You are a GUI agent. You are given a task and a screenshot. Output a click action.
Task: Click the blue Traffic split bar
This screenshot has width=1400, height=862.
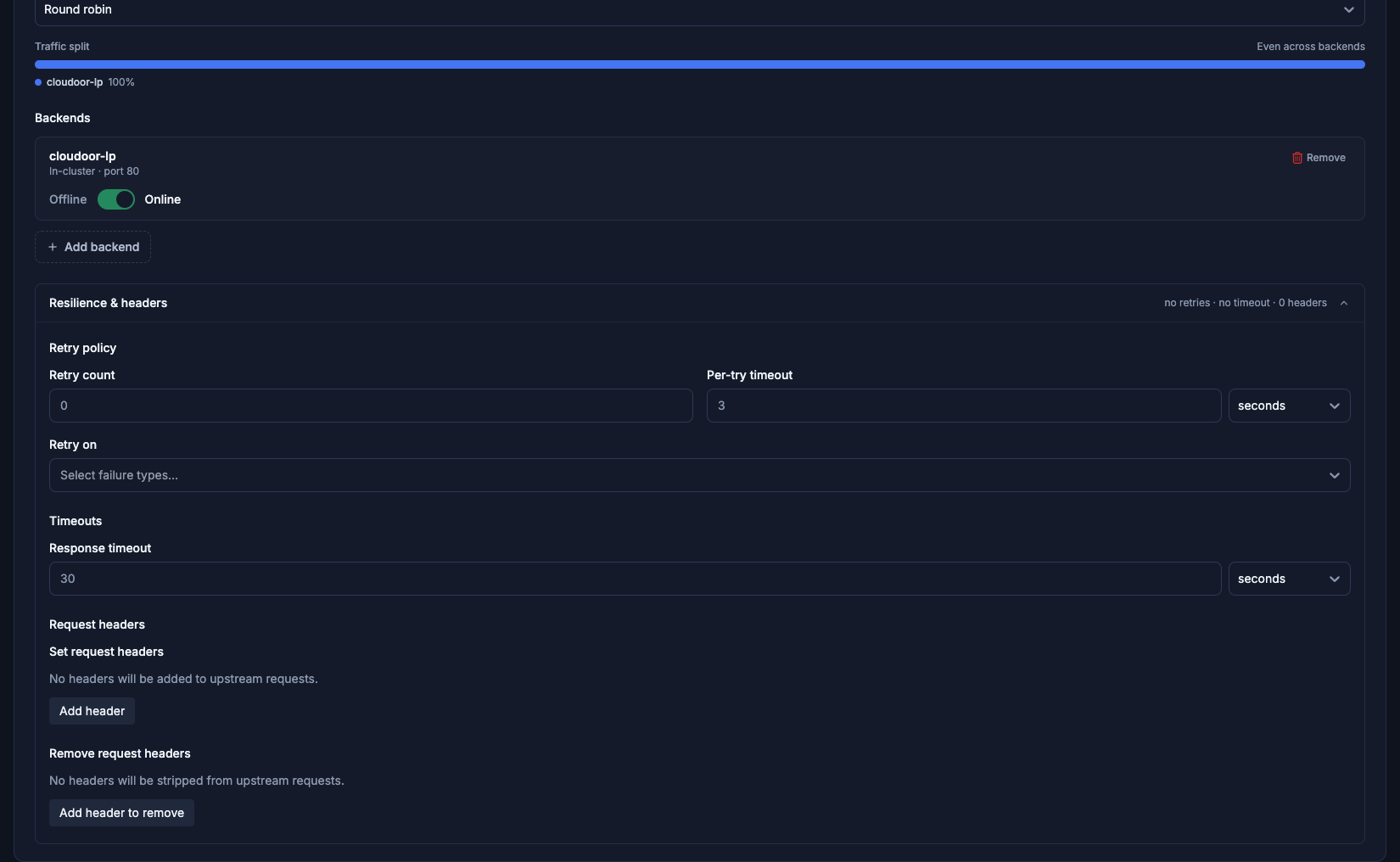pos(700,64)
